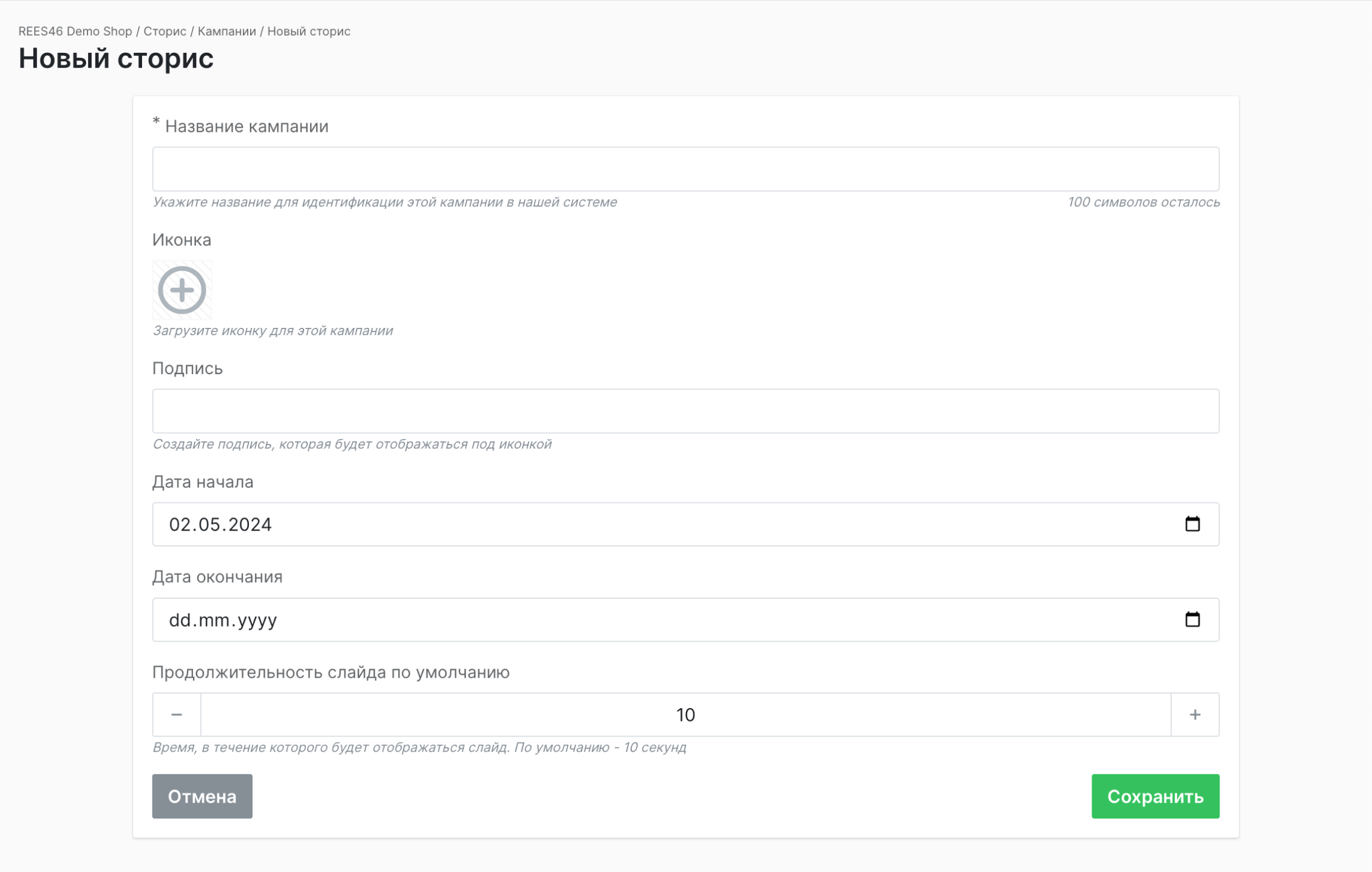Upload a campaign icon via plus circle
Viewport: 1372px width, 872px height.
click(182, 290)
